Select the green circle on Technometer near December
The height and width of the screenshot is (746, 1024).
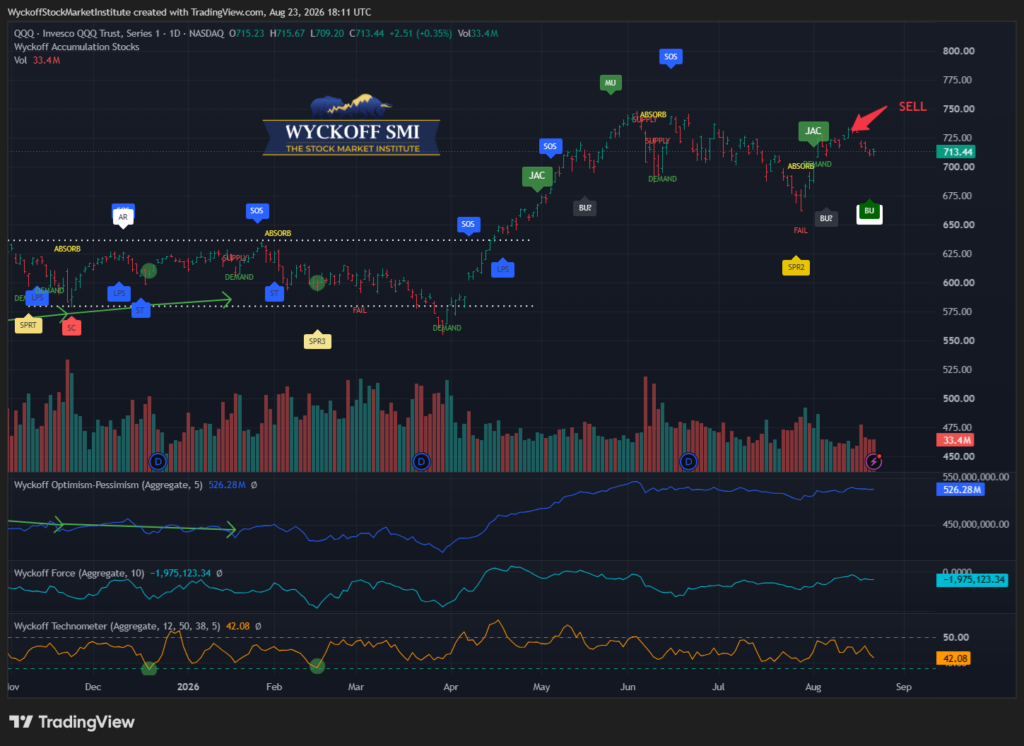click(x=149, y=668)
